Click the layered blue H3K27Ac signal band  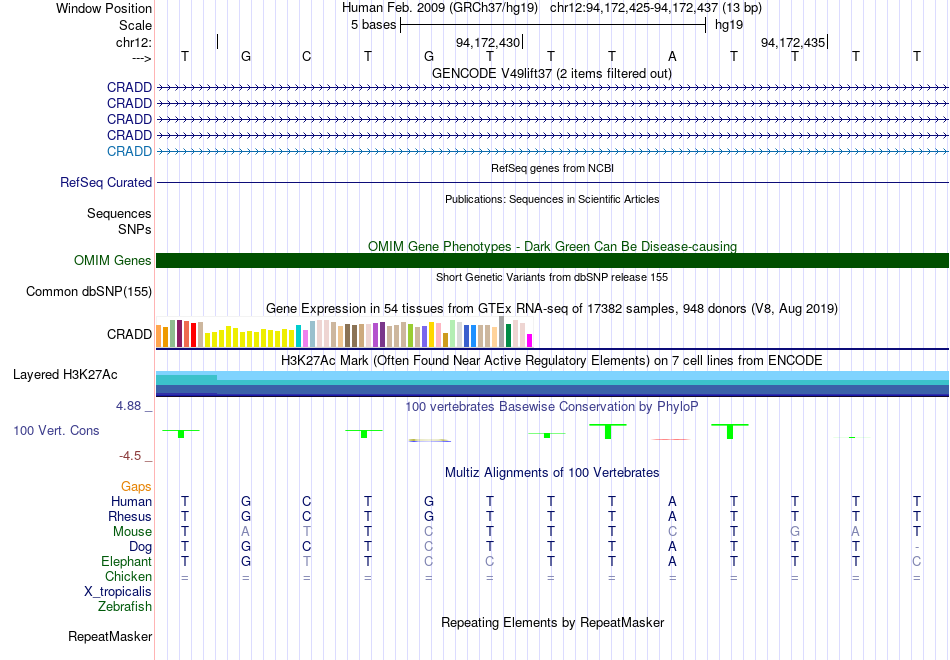(x=552, y=384)
